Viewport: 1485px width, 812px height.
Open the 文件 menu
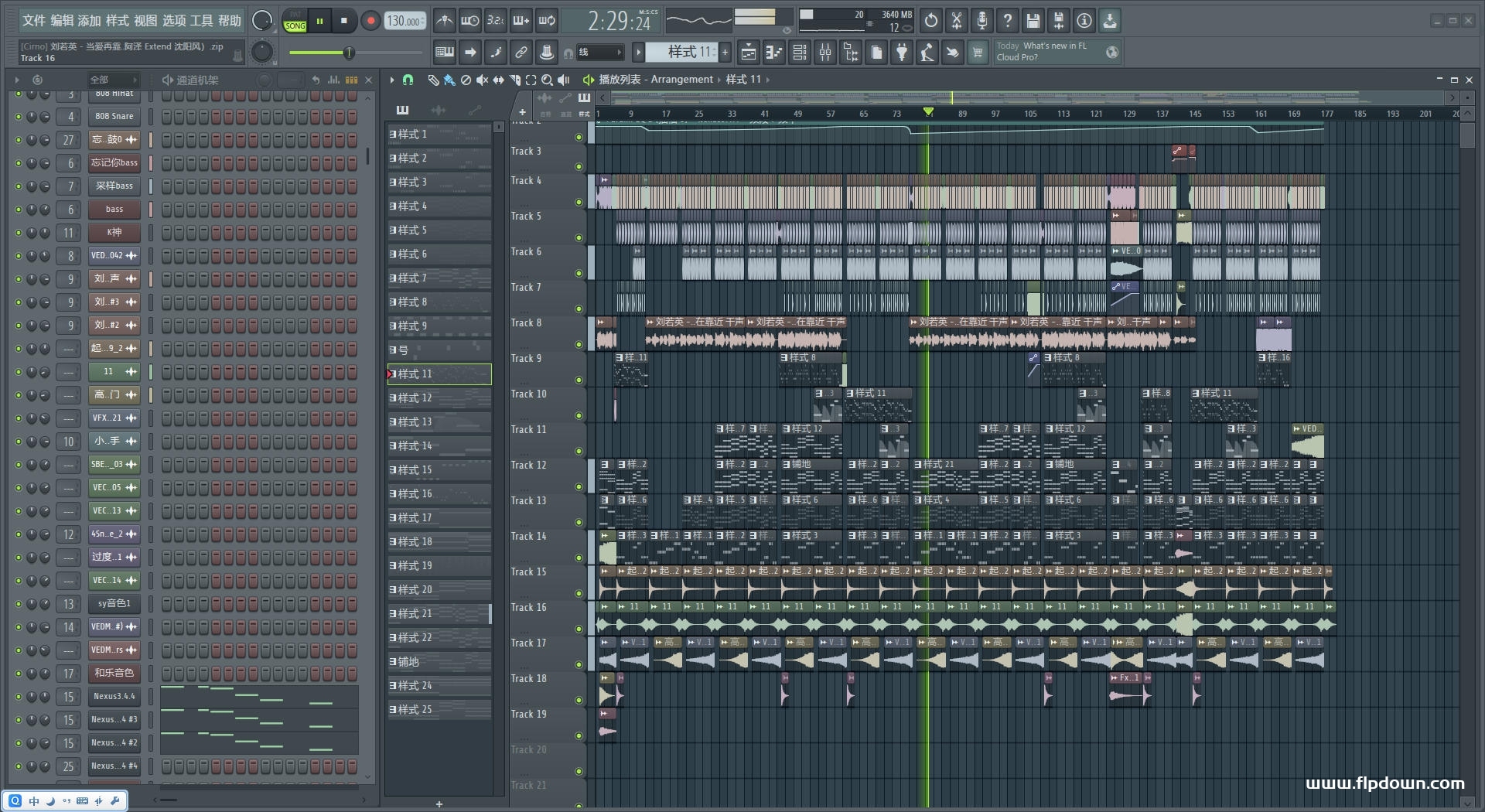[34, 20]
